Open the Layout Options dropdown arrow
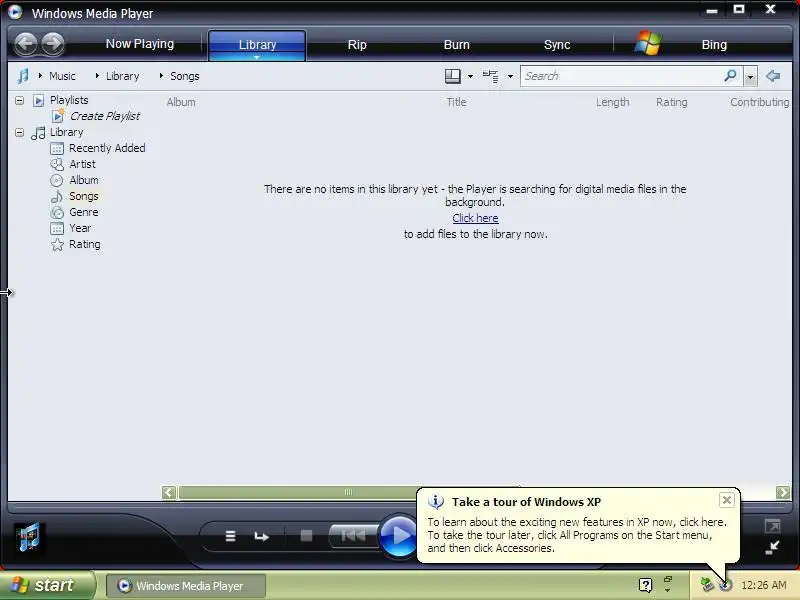Viewport: 800px width, 600px height. [x=470, y=77]
